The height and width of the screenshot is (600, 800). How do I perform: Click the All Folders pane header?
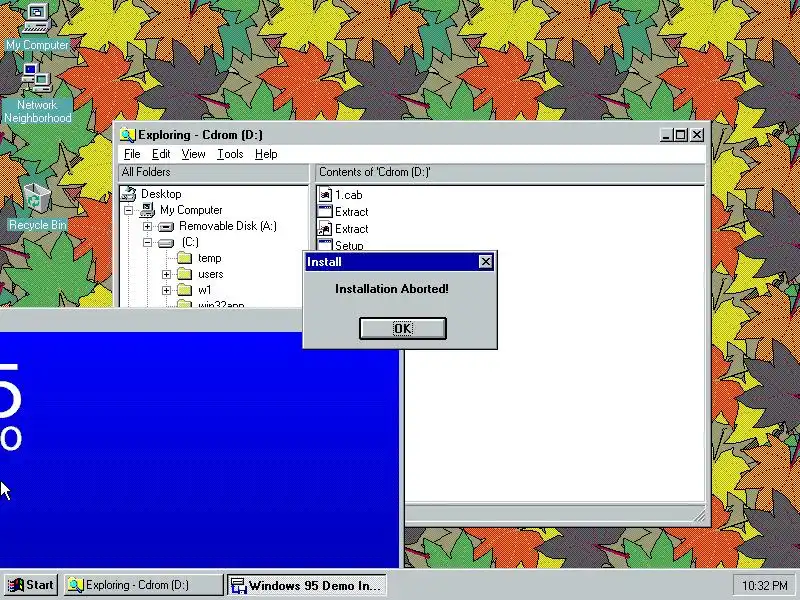[213, 172]
